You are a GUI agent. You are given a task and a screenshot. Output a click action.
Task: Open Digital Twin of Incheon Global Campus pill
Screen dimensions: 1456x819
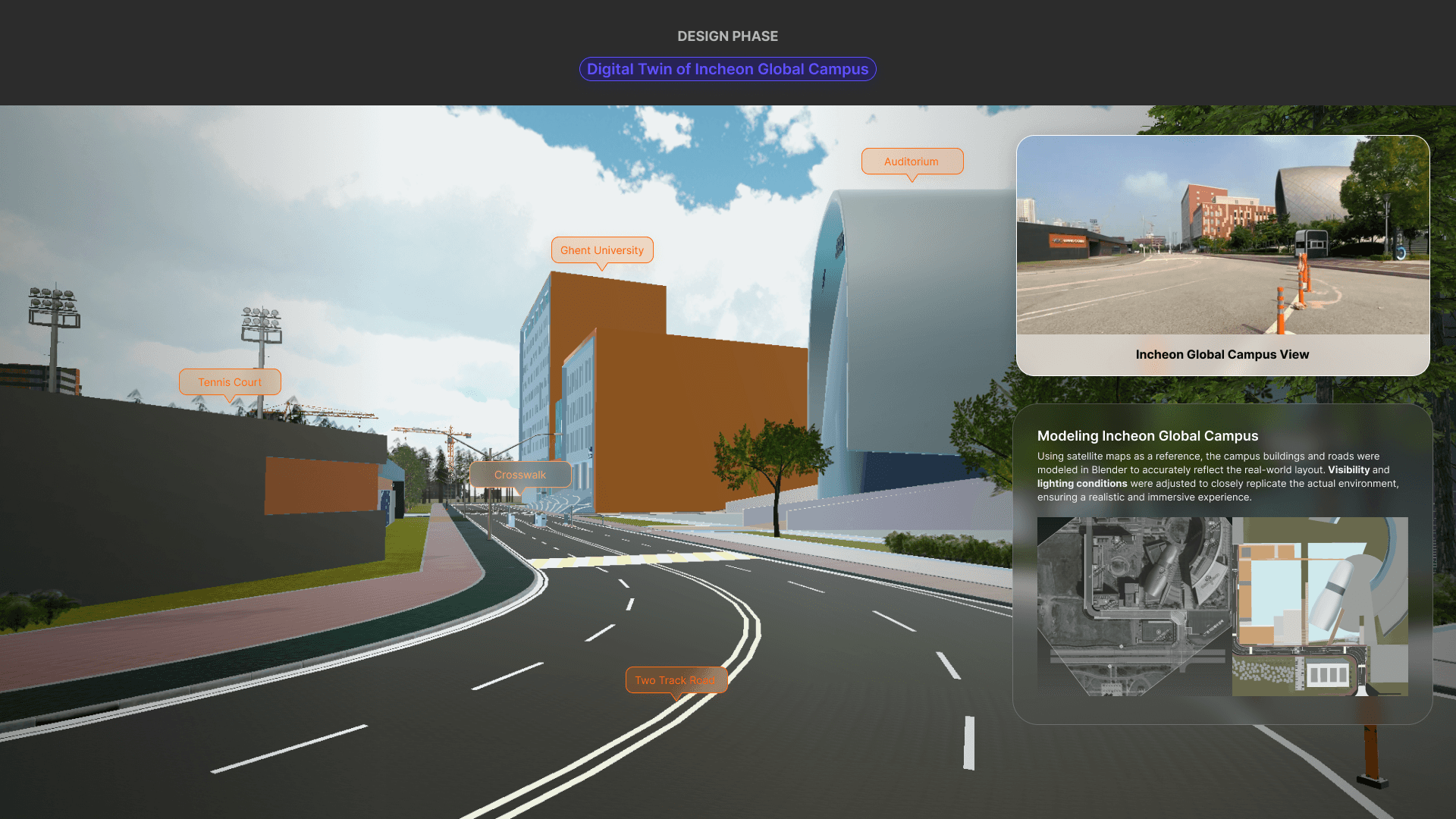click(x=727, y=69)
